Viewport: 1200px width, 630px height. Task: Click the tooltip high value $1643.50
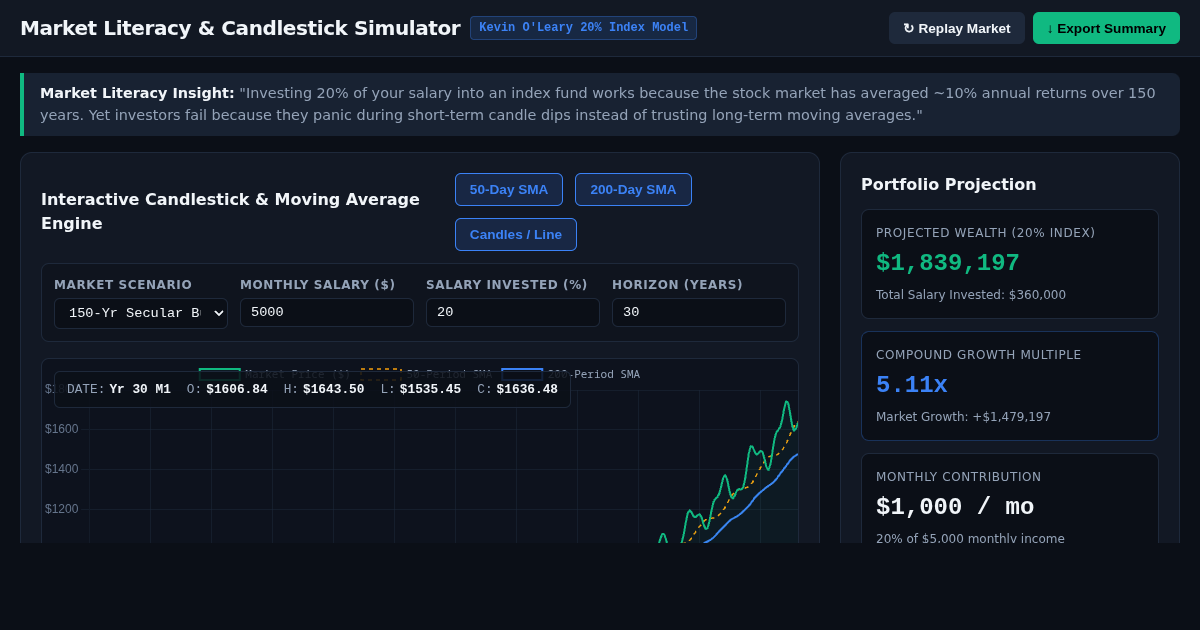click(334, 390)
